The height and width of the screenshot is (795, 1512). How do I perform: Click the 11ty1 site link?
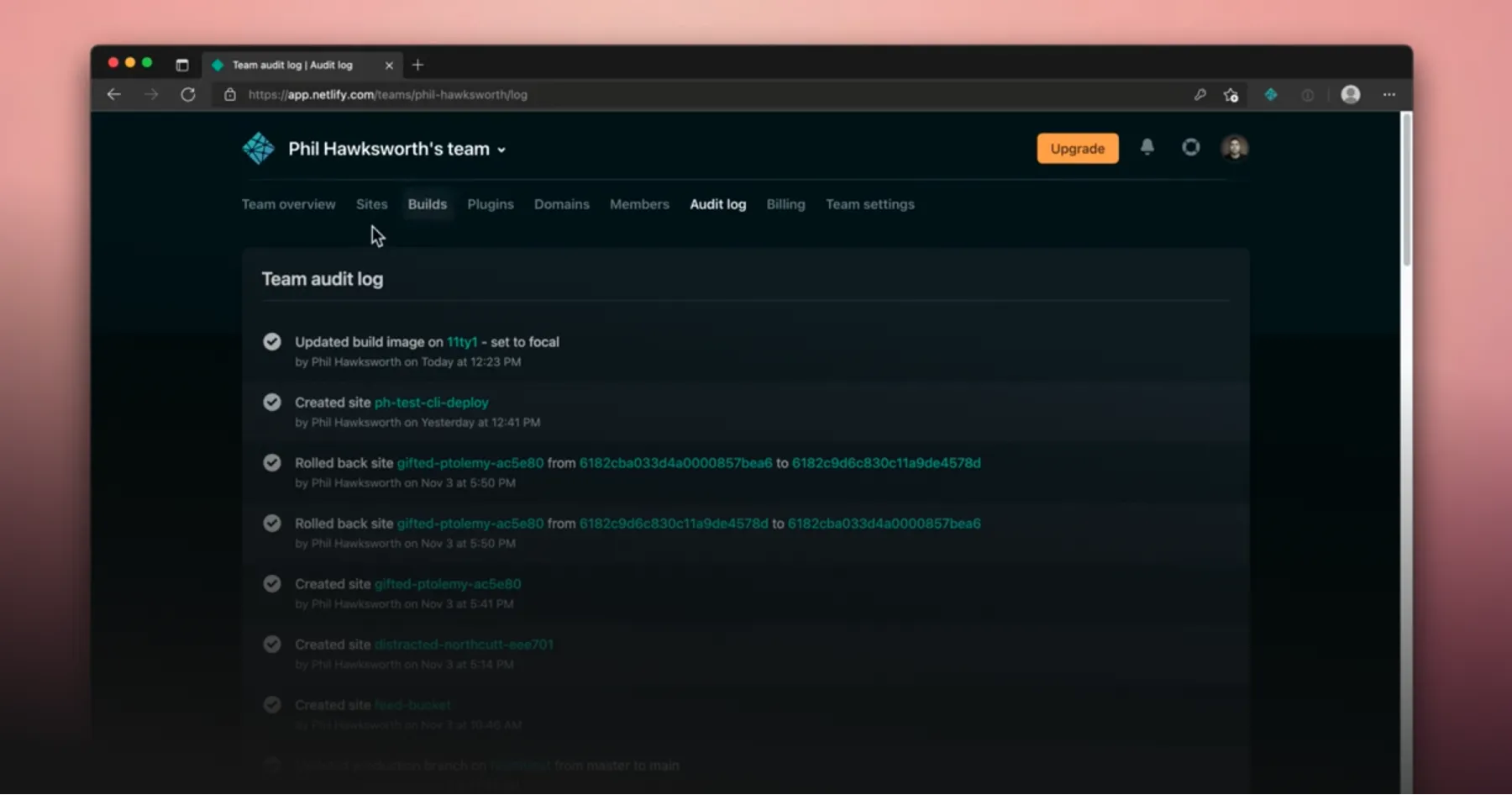coord(461,342)
